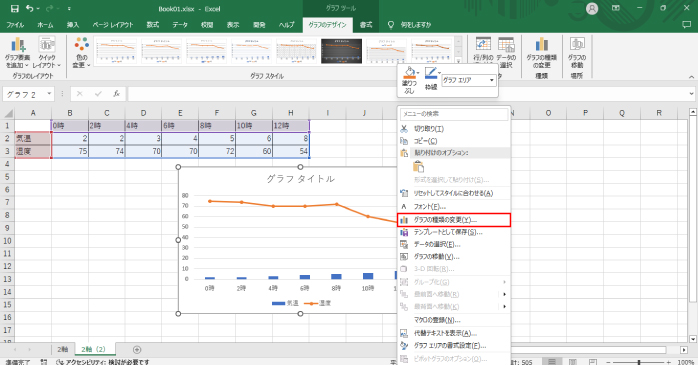
Task: Switch to Page Layout (ページレイアウト) tab
Action: tap(113, 25)
